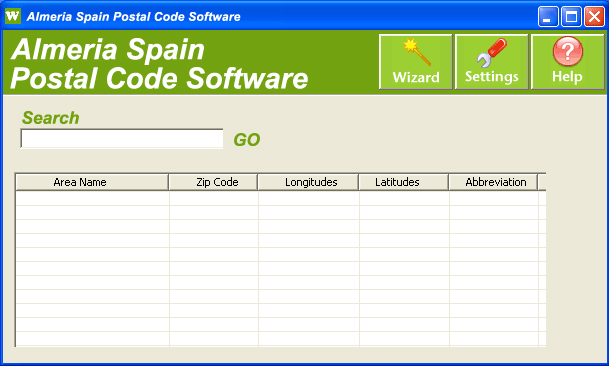Sort by the Zip Code column header
Image resolution: width=609 pixels, height=366 pixels.
213,182
